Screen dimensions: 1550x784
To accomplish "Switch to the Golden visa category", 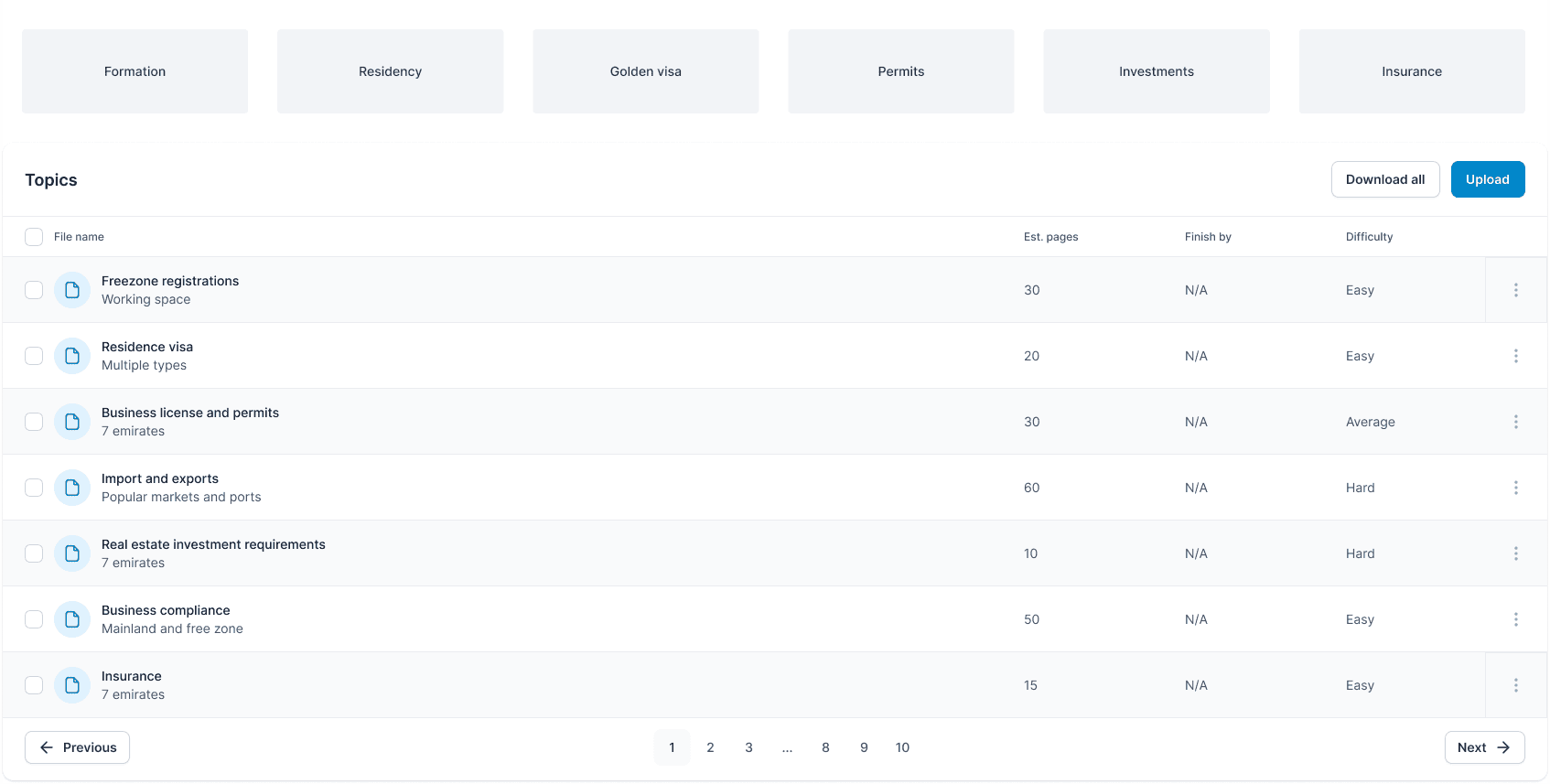I will click(645, 71).
